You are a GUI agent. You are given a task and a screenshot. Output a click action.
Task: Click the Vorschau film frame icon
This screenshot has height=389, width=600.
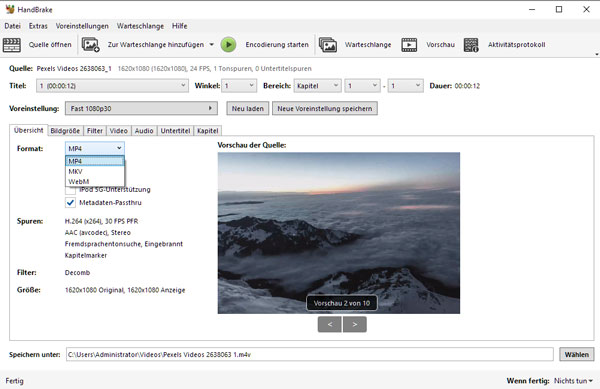coord(409,45)
